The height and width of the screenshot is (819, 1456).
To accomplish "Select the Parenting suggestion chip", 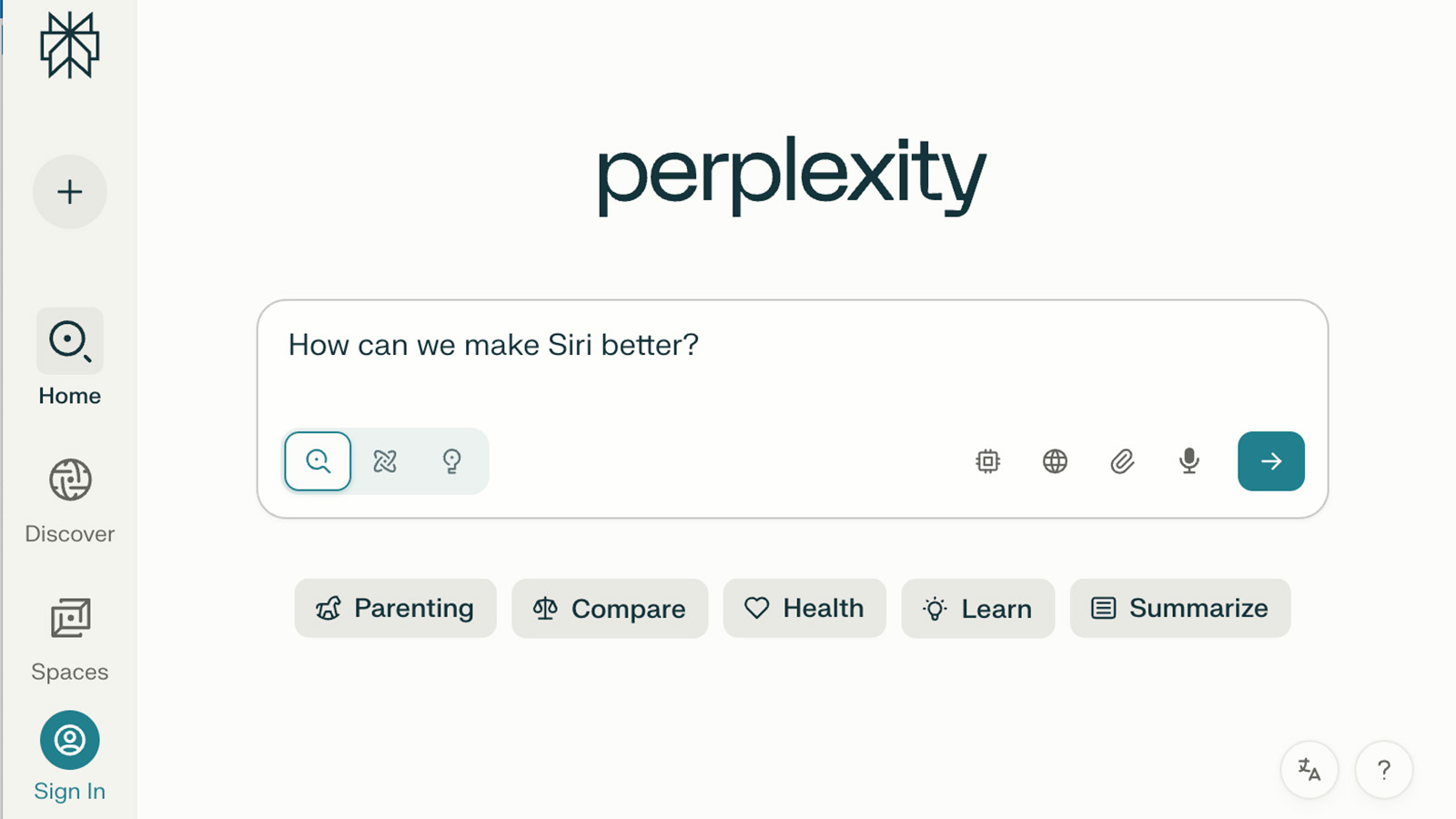I will (x=396, y=608).
